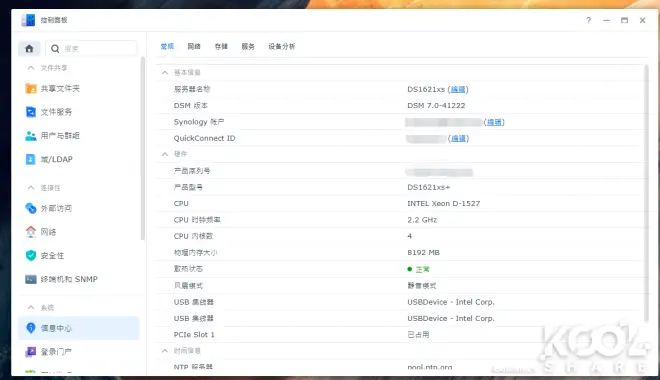Select the 信息中心 info center icon
660x380 pixels.
coord(31,328)
